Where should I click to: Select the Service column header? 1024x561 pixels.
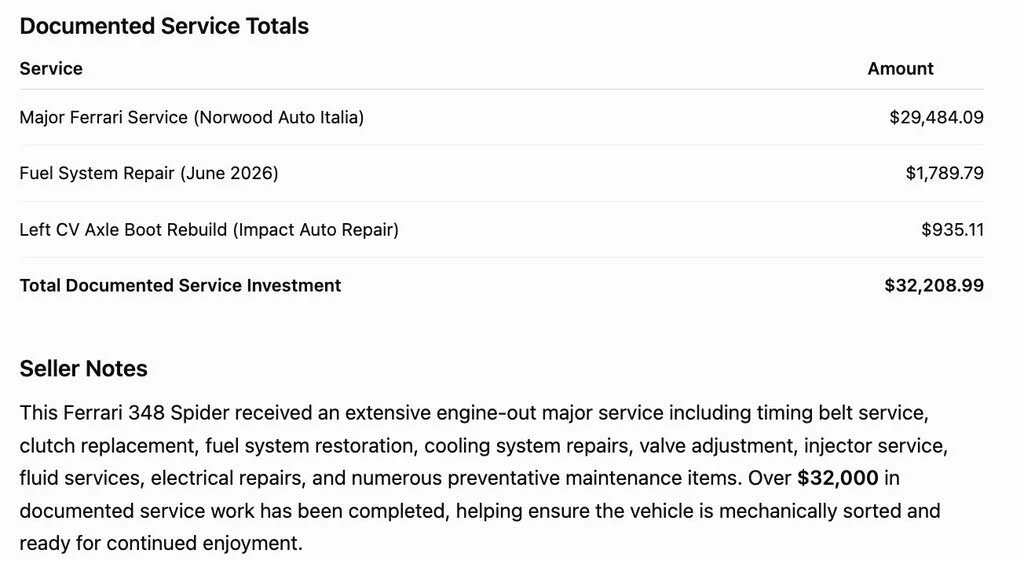point(51,69)
